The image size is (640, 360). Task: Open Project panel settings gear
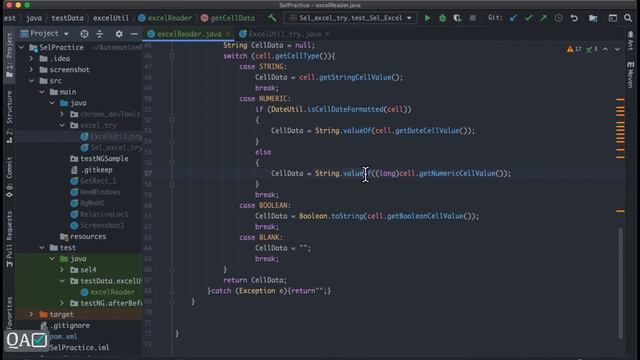119,34
